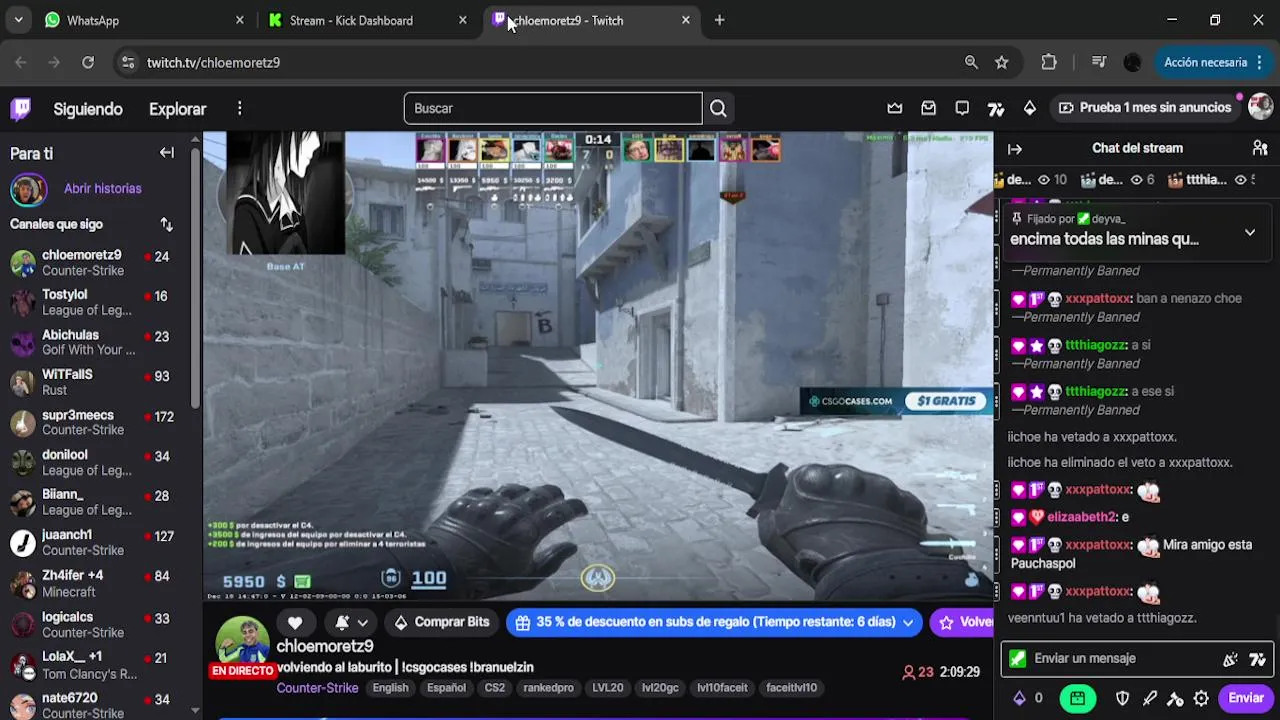The image size is (1280, 720).
Task: Click the gavel mod actions icon under chat
Action: (x=1176, y=699)
